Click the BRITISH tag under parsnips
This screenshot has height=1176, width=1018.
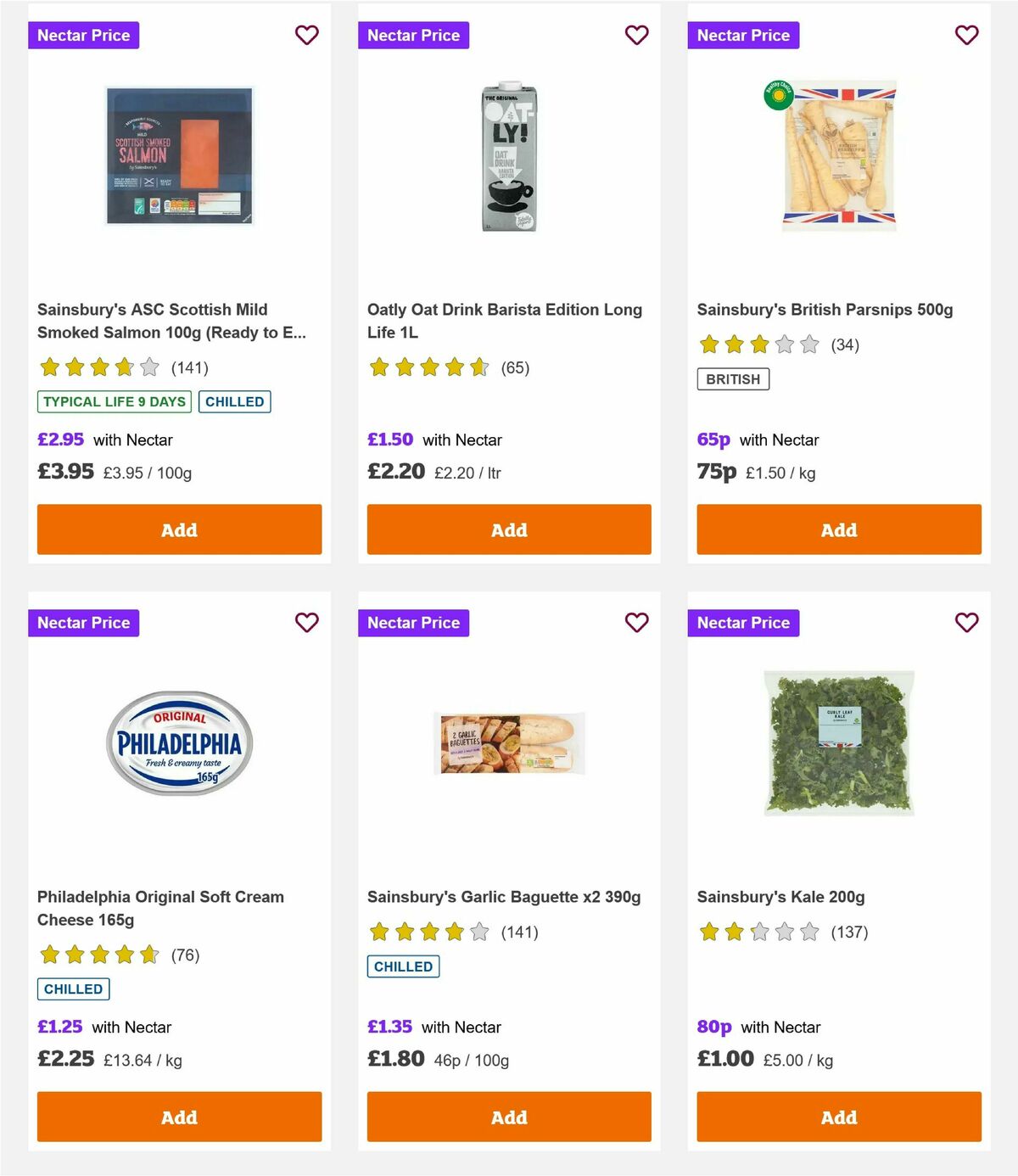pyautogui.click(x=733, y=379)
